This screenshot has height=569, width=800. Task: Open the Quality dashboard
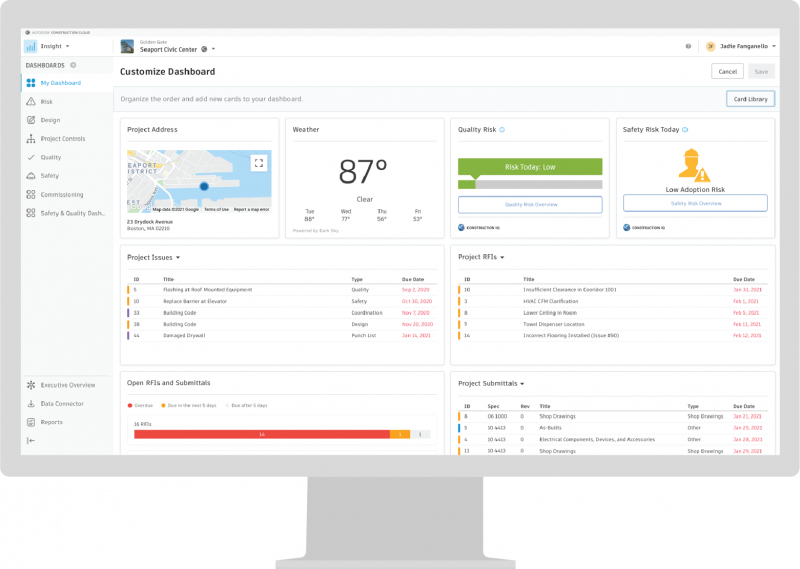click(67, 157)
